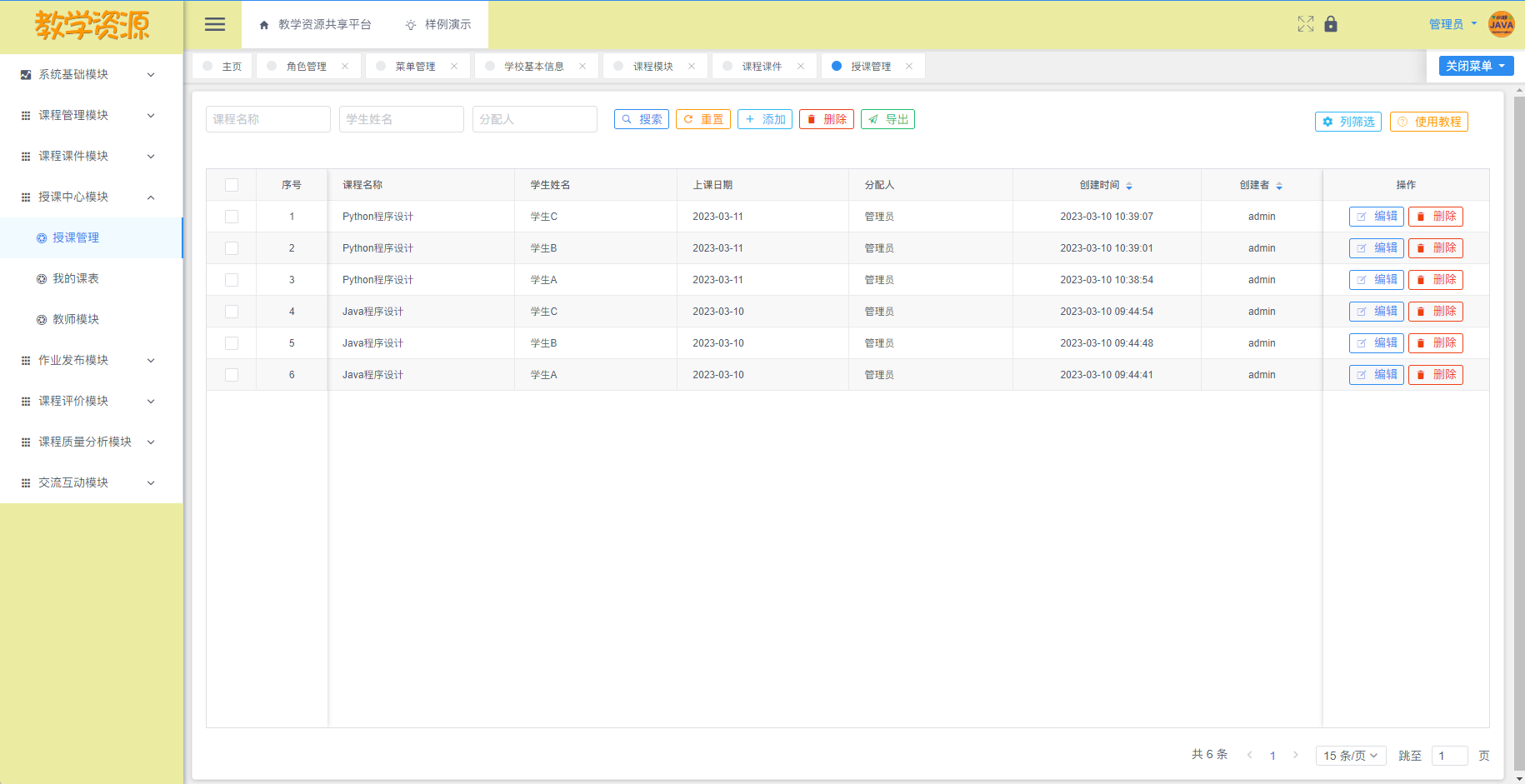1525x784 pixels.
Task: Check row 3 Python程序设计 学生A checkbox
Action: [x=232, y=280]
